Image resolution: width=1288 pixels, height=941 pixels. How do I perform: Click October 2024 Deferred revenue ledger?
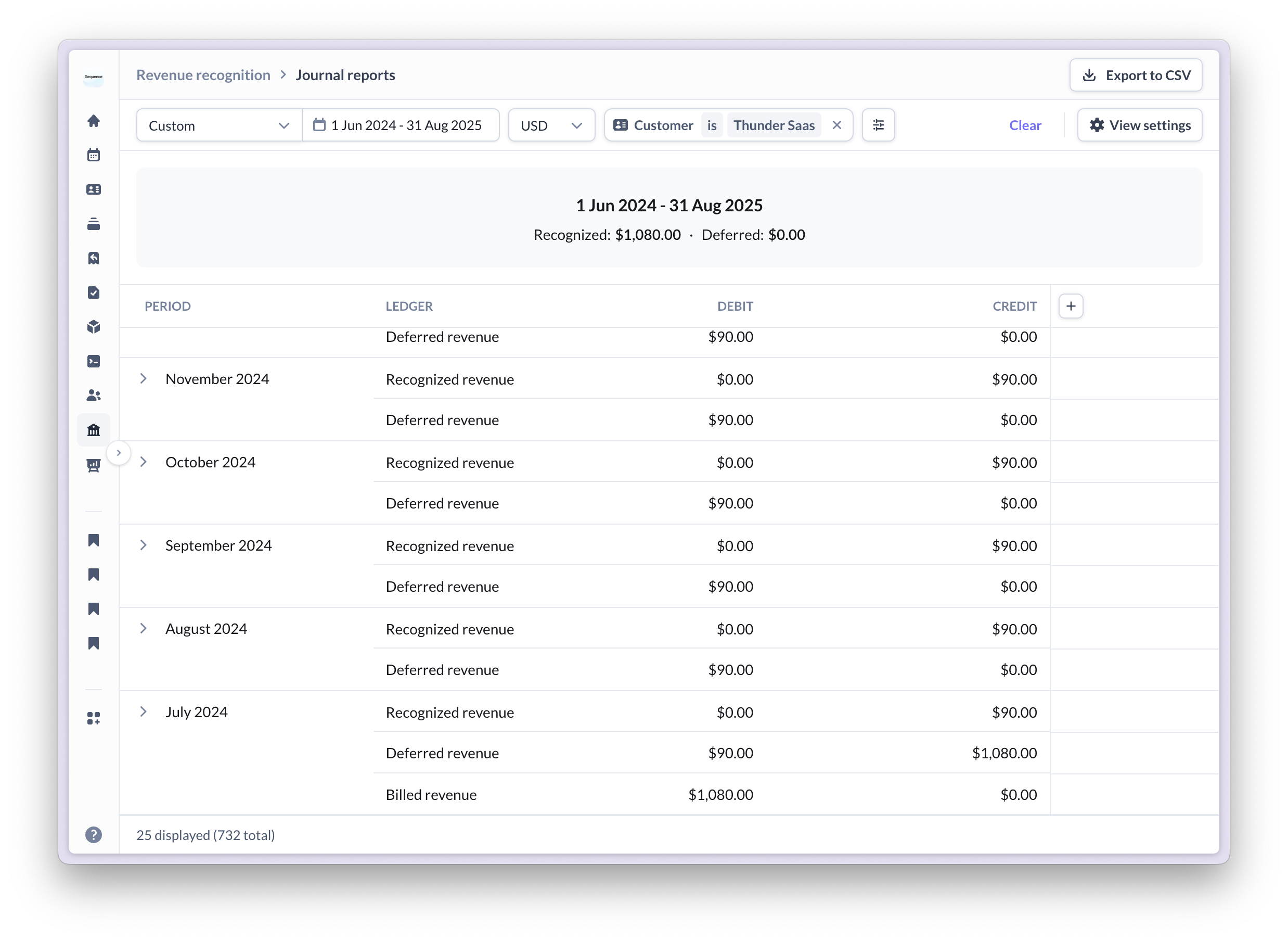click(442, 502)
